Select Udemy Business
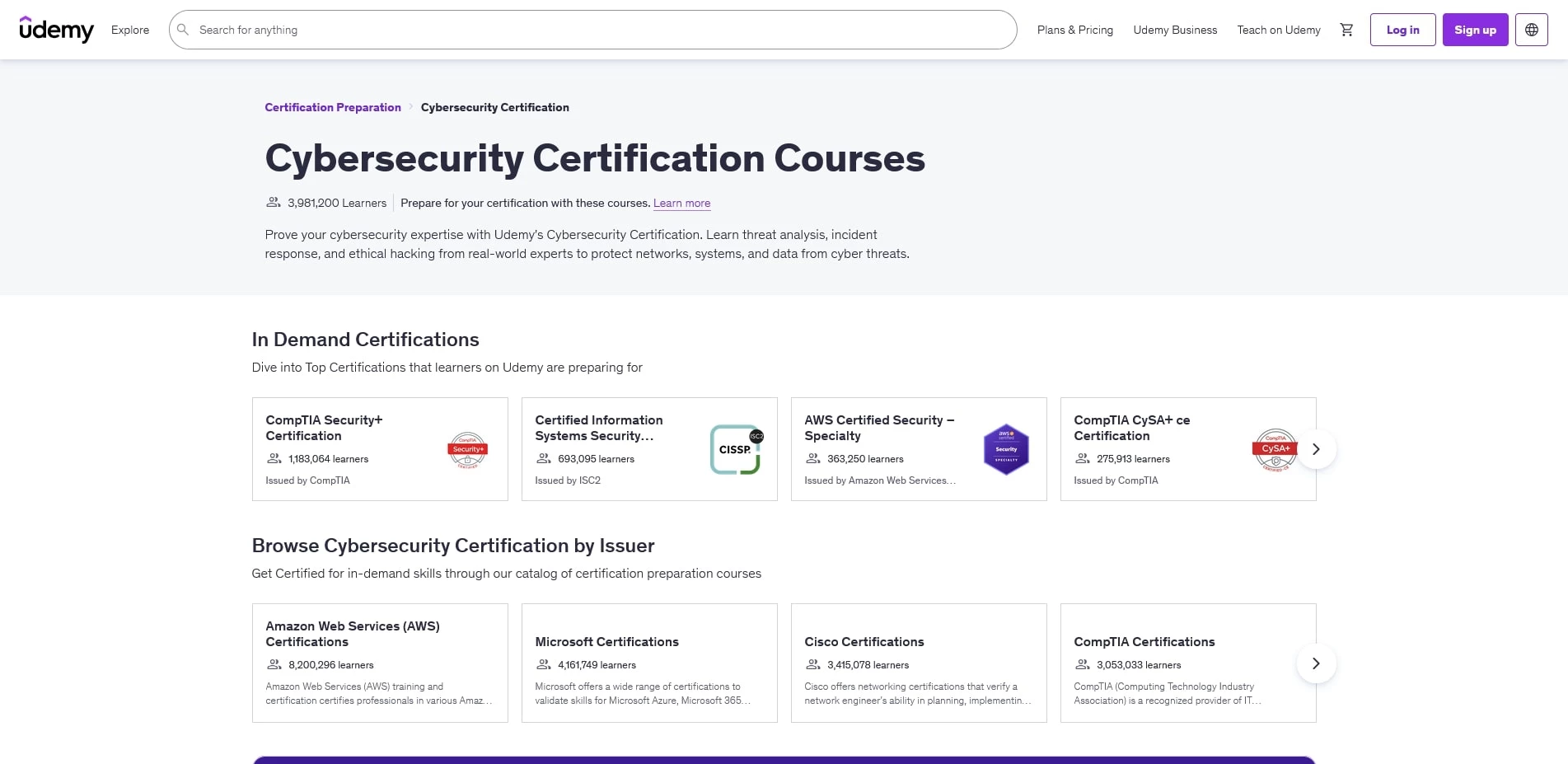The height and width of the screenshot is (764, 1568). 1175,30
